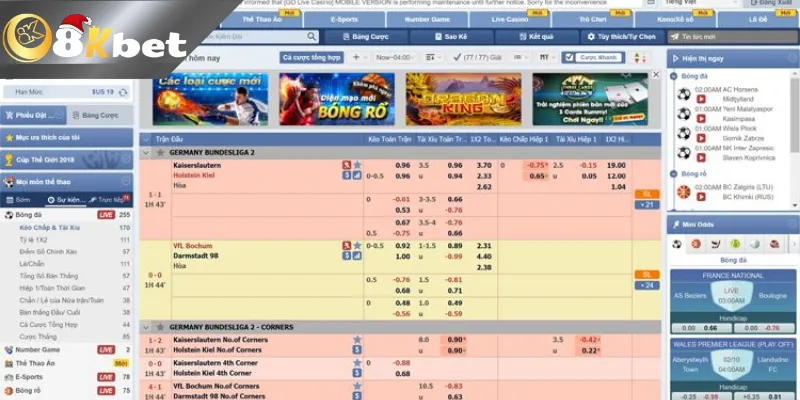
Task: Open live stream icon for VfL Bochum match
Action: (346, 245)
